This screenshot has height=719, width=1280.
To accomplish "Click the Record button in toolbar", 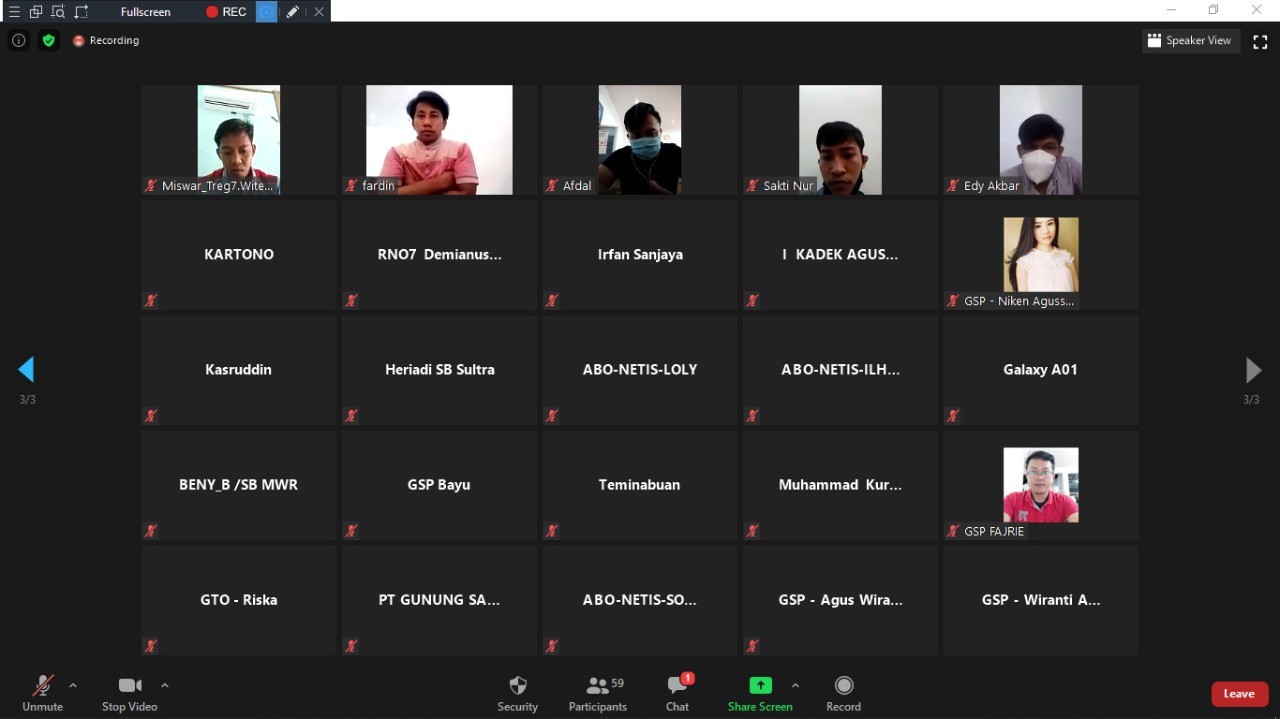I will coord(844,692).
